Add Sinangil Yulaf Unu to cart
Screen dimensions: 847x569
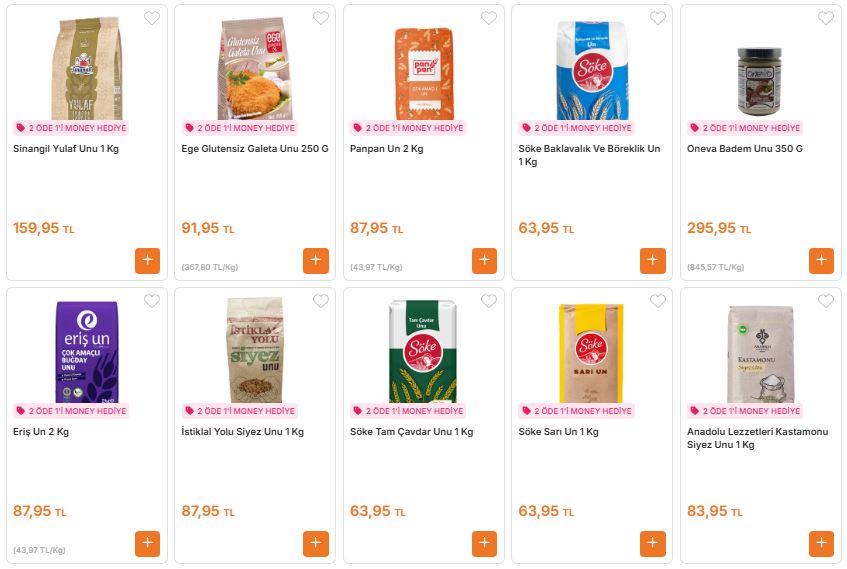tap(147, 260)
